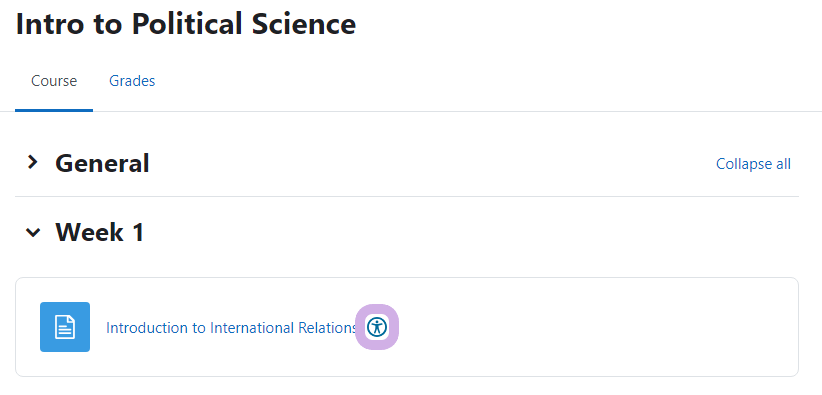The width and height of the screenshot is (822, 395).
Task: Click the white document glyph inside the blue tile
Action: coord(65,327)
